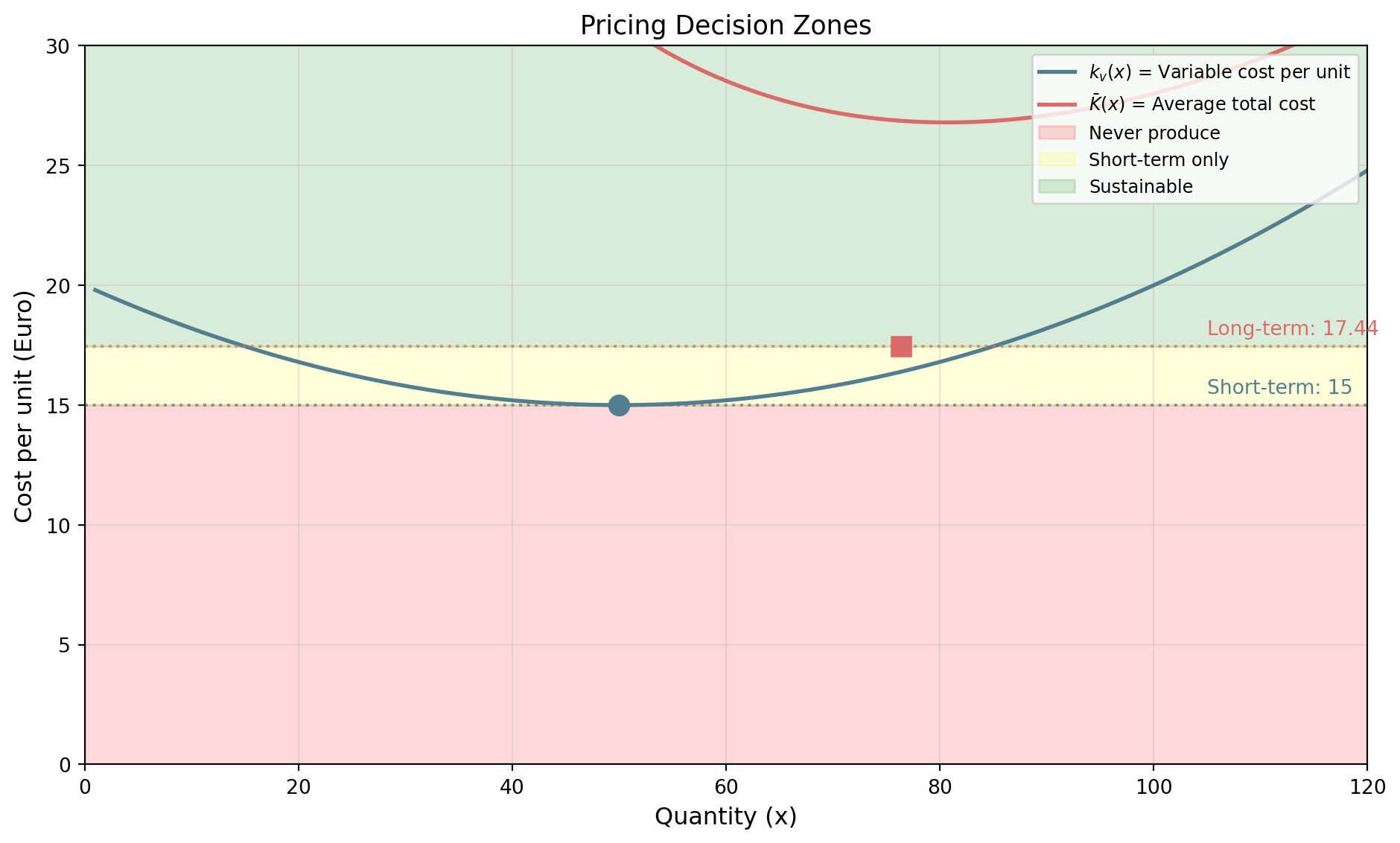The image size is (1400, 843).
Task: Click the red line sample in legend
Action: (1056, 104)
